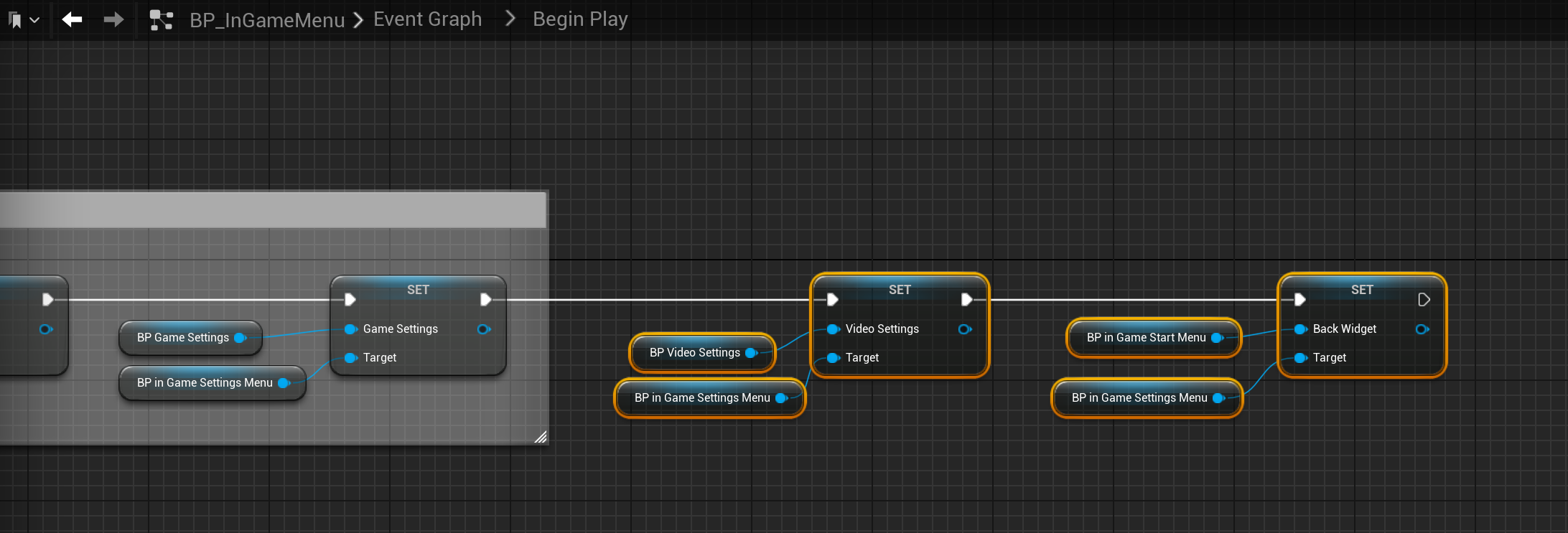
Task: Select the BP in Game Start Menu node
Action: (1146, 338)
